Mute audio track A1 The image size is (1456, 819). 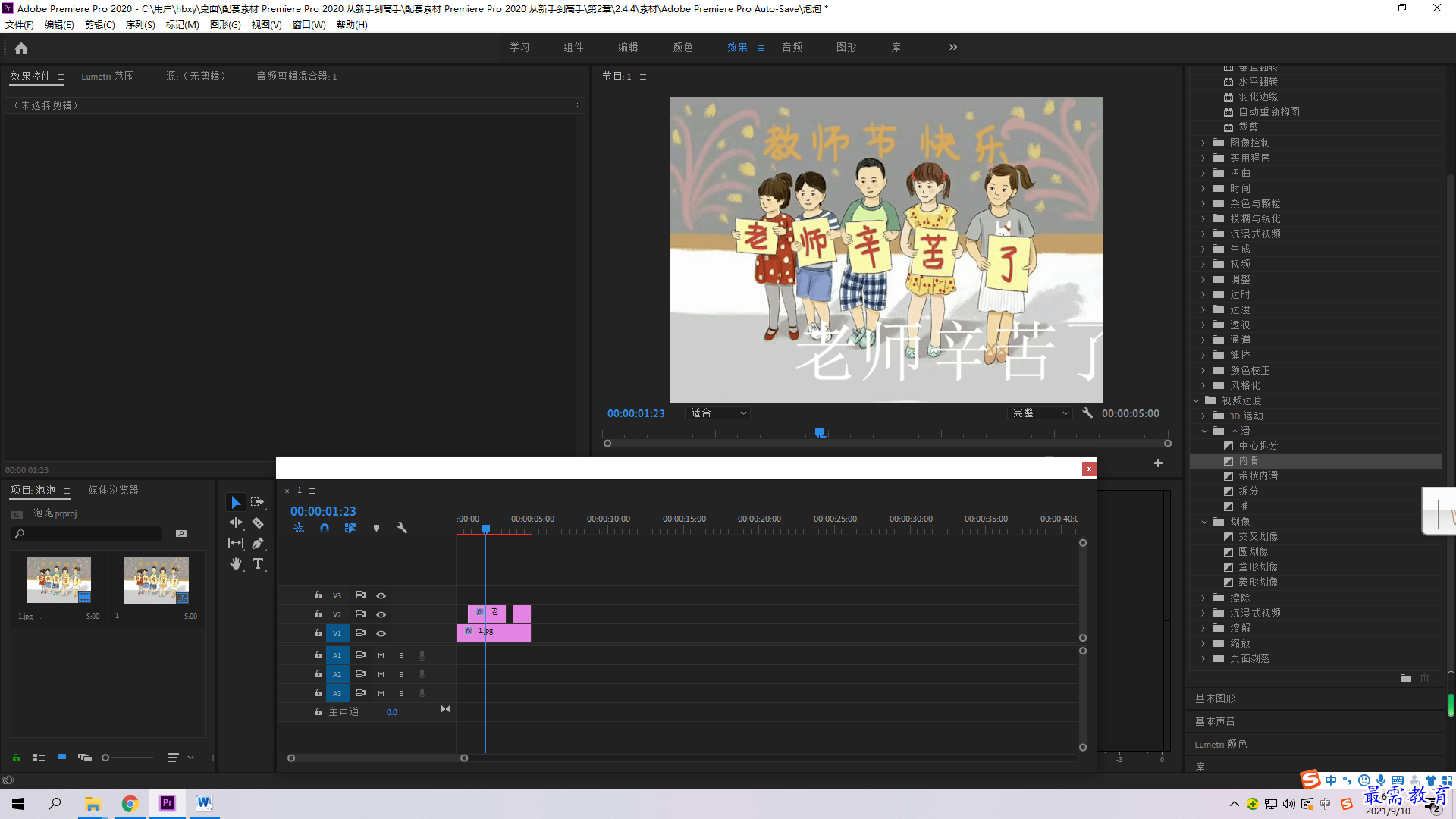coord(381,655)
